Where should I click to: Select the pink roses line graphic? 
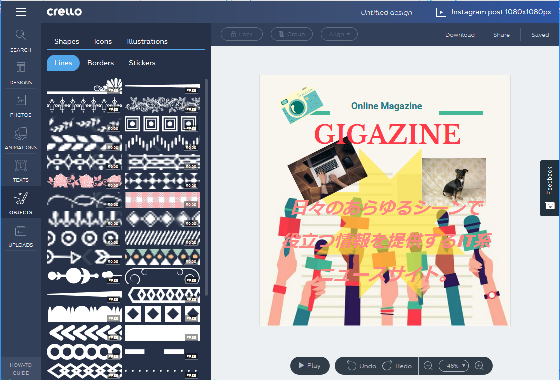[x=84, y=181]
